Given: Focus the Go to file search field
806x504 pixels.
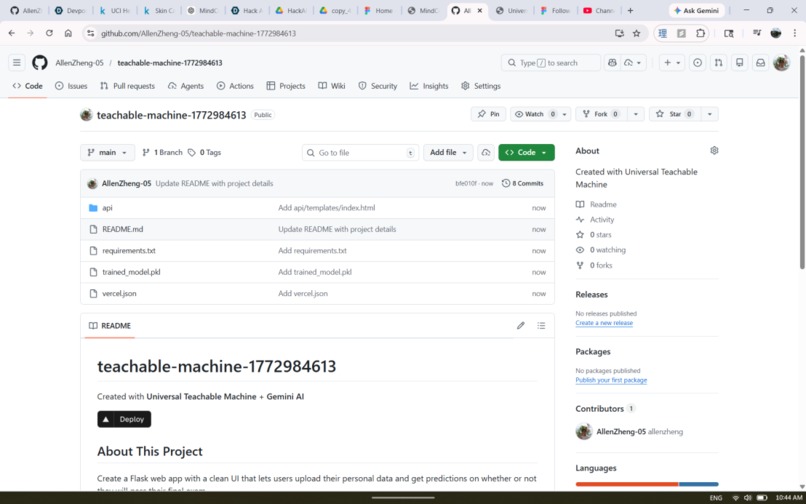Looking at the screenshot, I should 360,152.
